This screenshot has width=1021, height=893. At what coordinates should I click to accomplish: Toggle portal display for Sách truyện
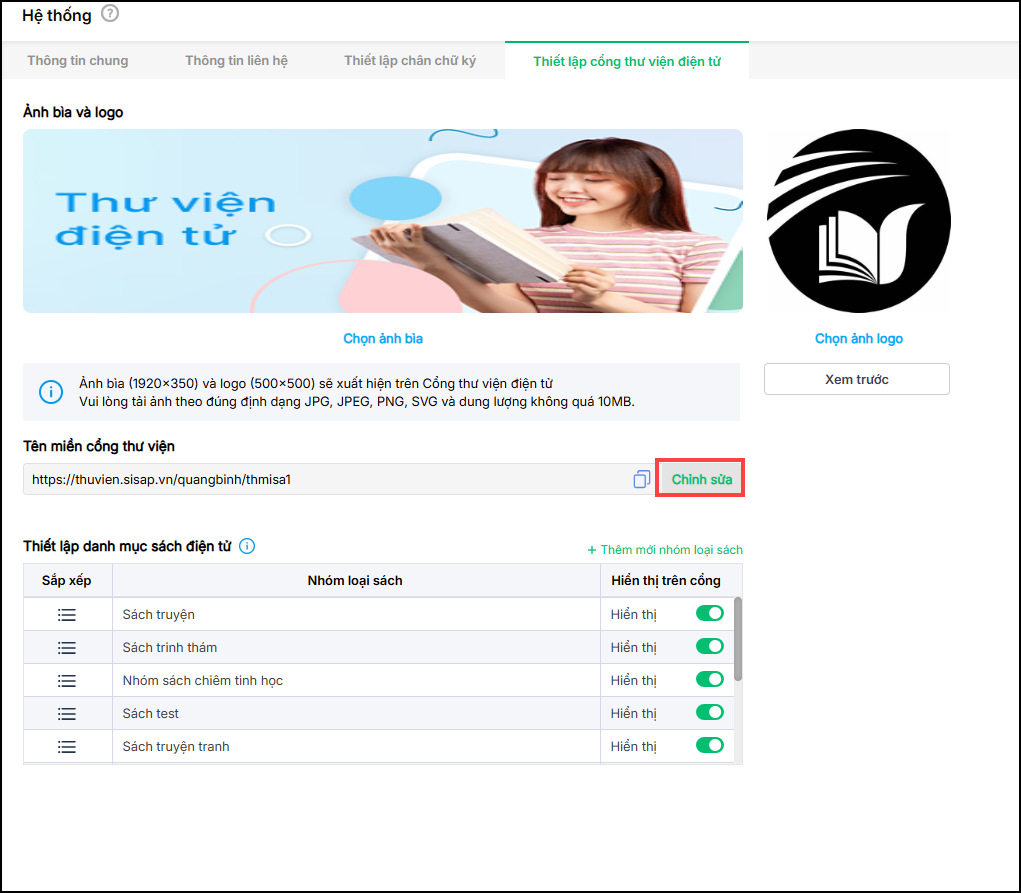pos(709,614)
